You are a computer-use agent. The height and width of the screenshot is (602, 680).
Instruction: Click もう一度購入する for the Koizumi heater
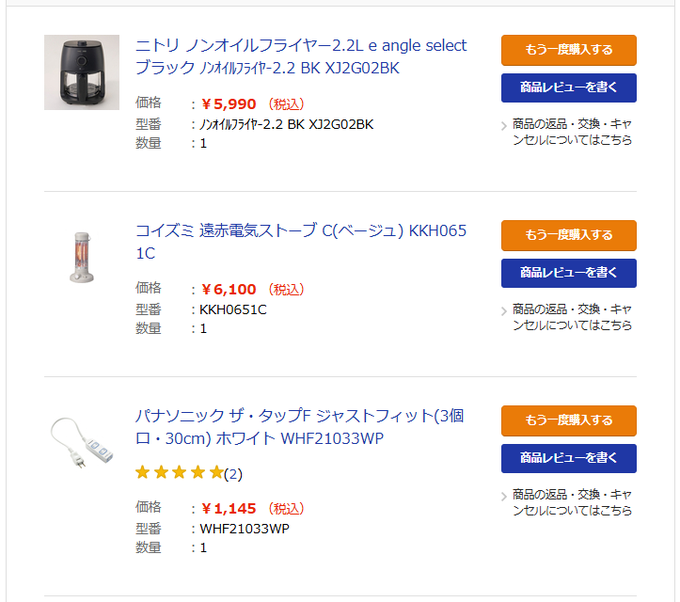tap(568, 235)
